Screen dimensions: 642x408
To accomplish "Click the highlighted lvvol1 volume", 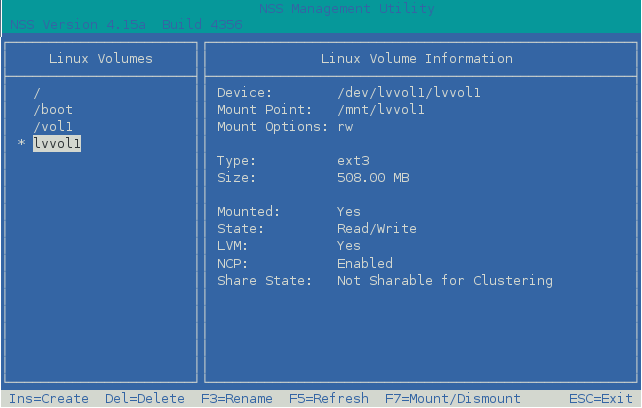I will point(57,144).
